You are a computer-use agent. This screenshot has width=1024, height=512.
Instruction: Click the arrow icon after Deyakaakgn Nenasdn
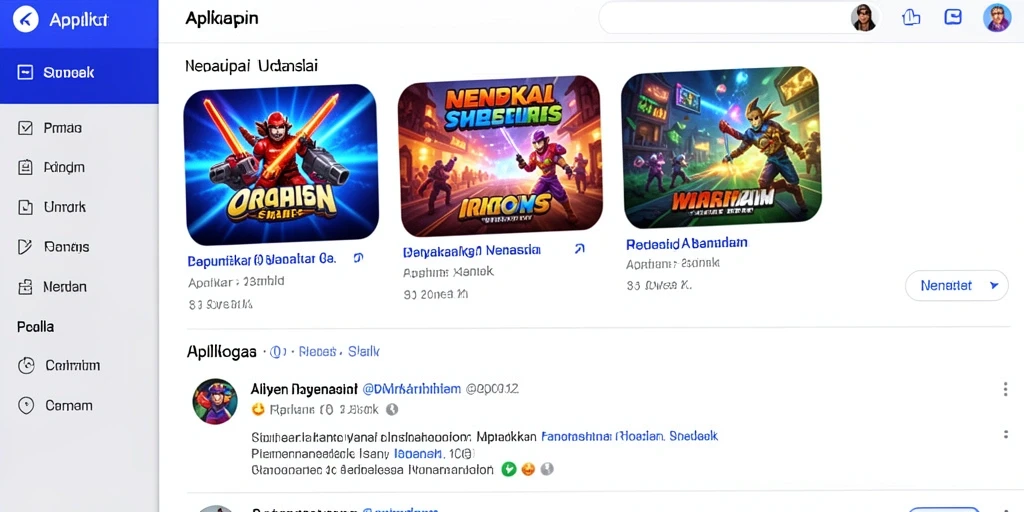[x=579, y=249]
